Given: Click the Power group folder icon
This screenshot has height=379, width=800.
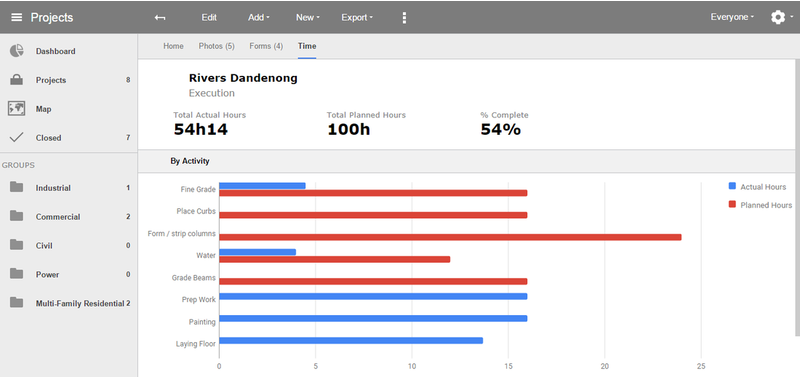Looking at the screenshot, I should click(16, 274).
